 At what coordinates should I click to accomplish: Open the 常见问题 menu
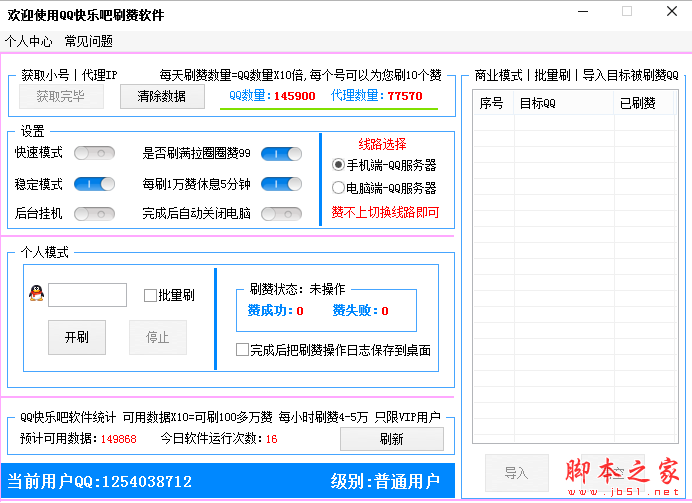(x=89, y=41)
